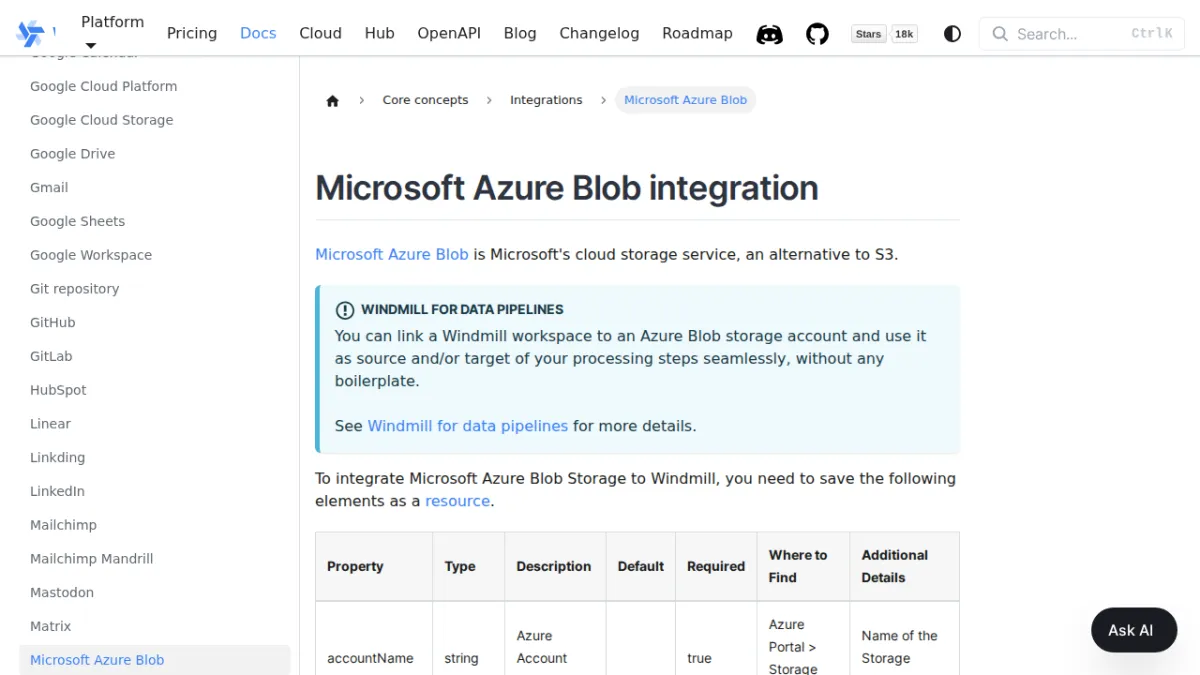
Task: Select Microsoft Azure Blob in sidebar
Action: (155, 660)
